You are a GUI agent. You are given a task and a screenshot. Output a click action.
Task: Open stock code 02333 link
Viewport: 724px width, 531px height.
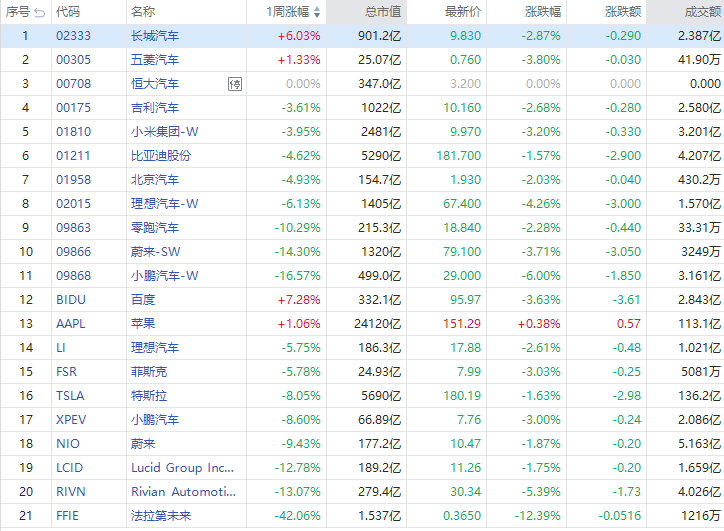tap(73, 36)
